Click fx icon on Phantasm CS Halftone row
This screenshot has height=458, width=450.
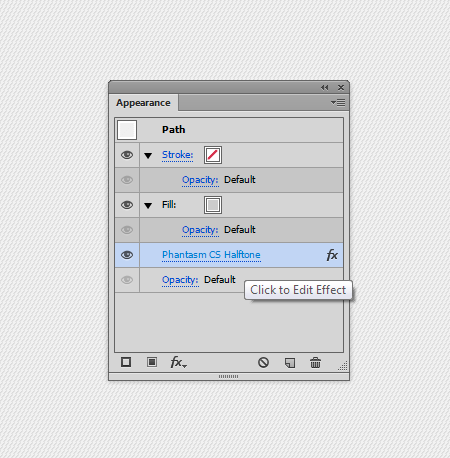pyautogui.click(x=332, y=255)
